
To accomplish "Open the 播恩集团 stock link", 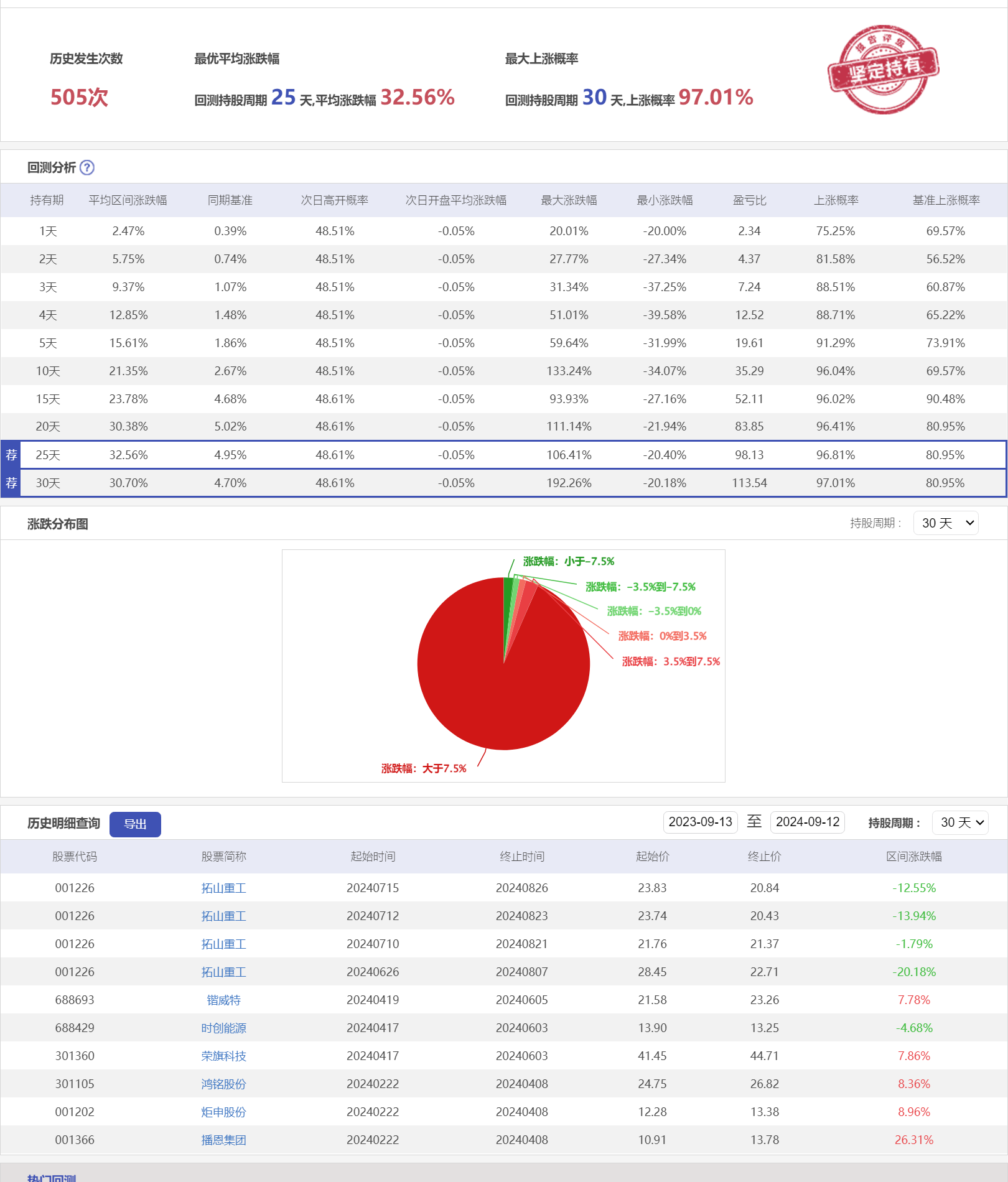I will coord(223,1140).
